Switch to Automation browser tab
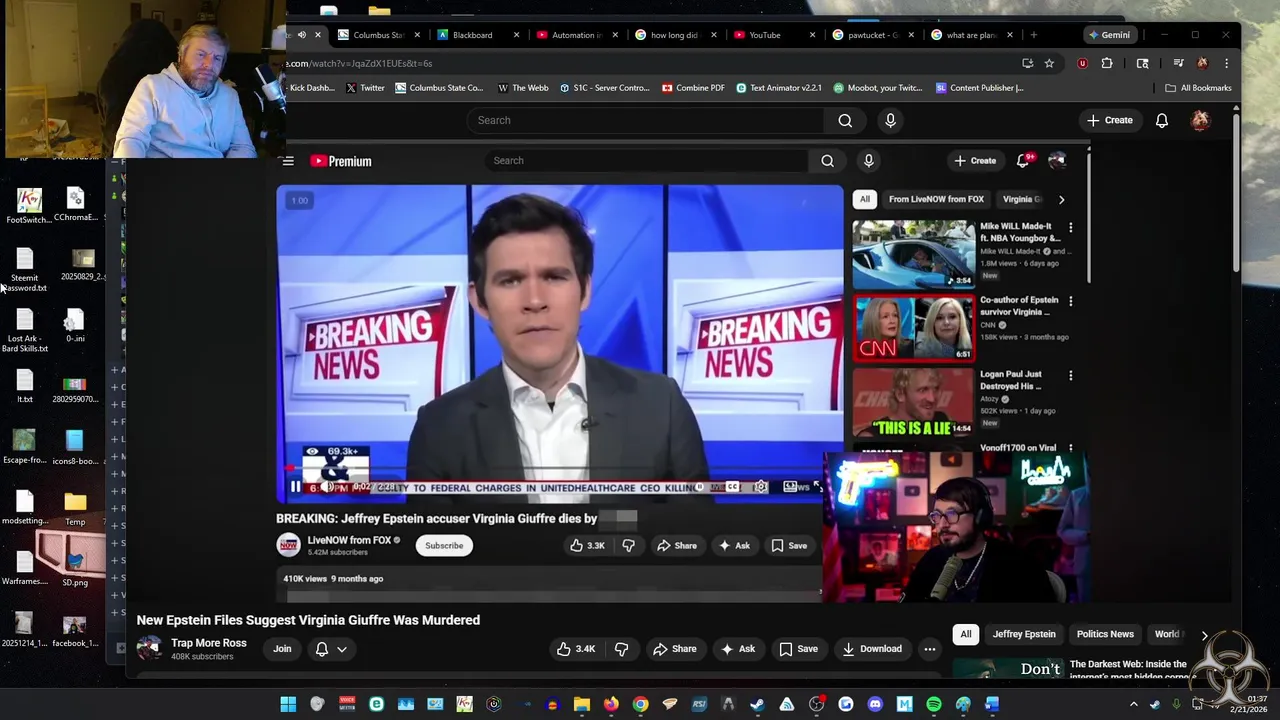 coord(577,35)
